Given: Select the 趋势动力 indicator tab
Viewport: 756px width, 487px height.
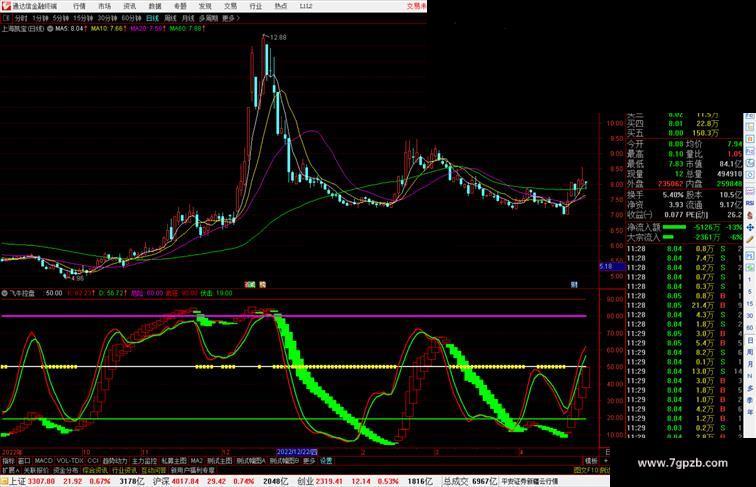Looking at the screenshot, I should [x=115, y=461].
